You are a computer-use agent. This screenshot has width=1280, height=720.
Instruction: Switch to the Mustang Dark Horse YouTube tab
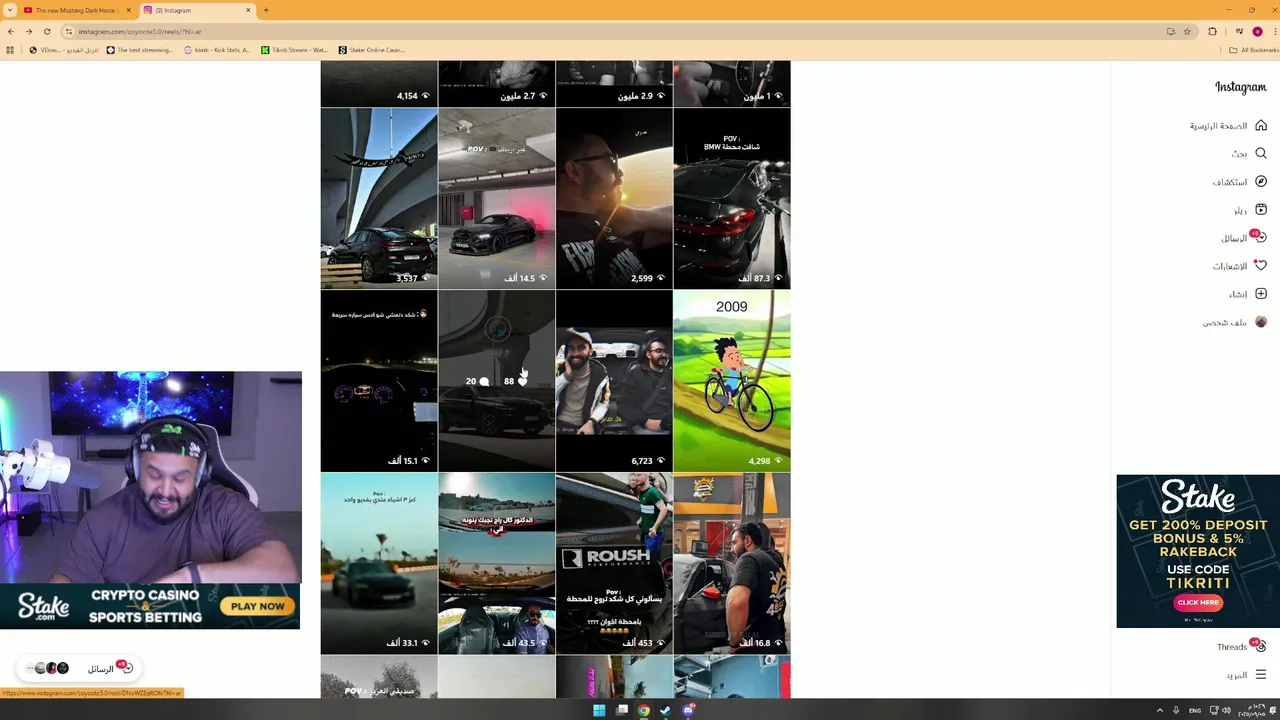pyautogui.click(x=78, y=10)
